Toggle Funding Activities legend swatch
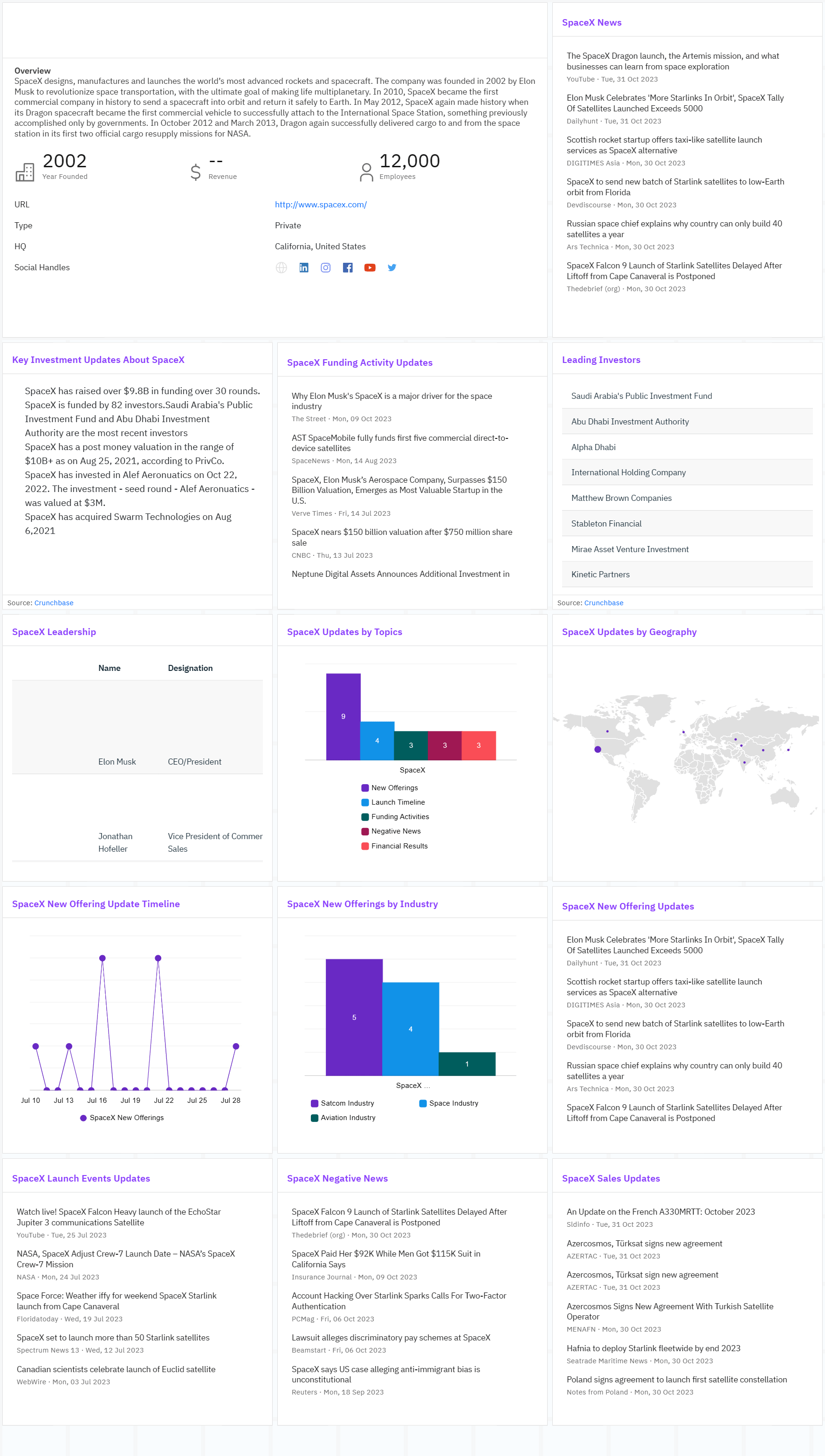 [x=365, y=817]
